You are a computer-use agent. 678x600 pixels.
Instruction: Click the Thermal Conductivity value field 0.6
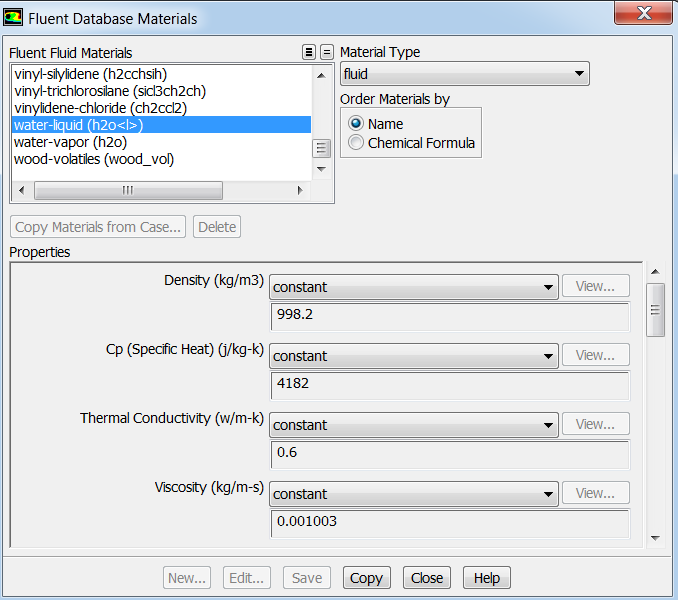pyautogui.click(x=450, y=455)
